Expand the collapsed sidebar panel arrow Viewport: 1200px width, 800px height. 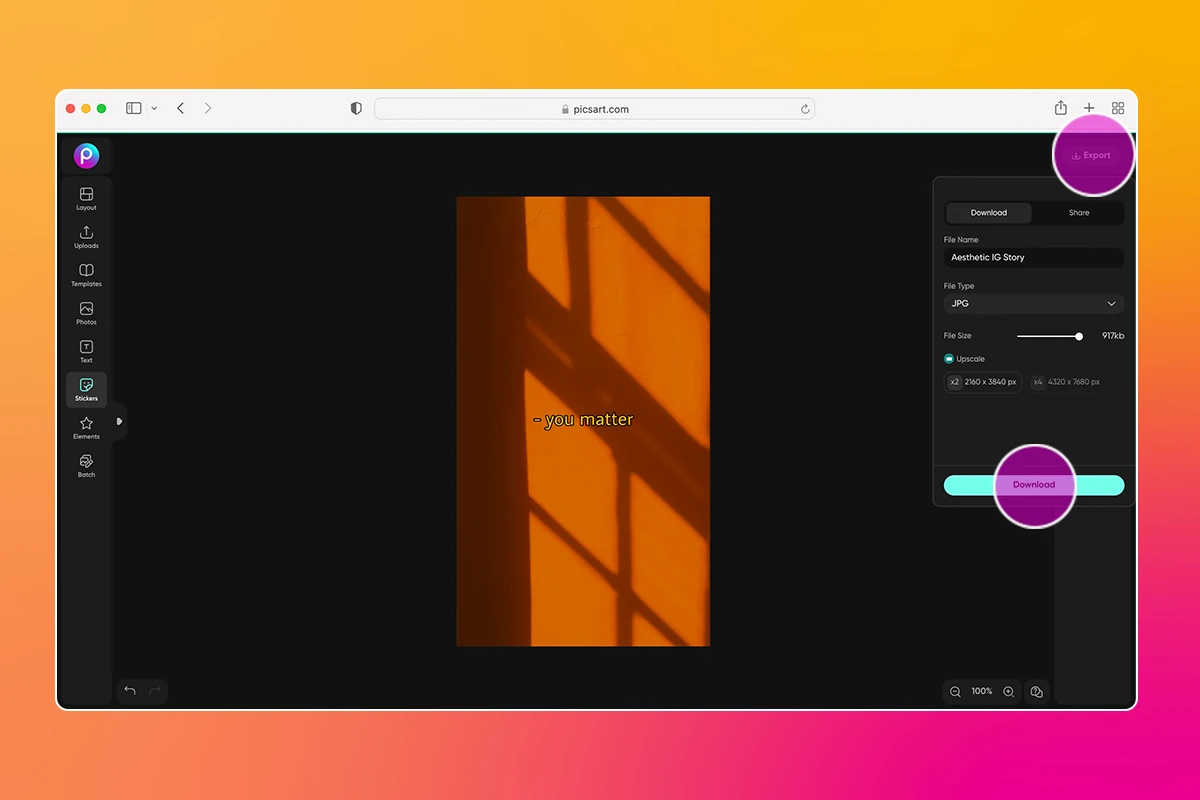120,422
